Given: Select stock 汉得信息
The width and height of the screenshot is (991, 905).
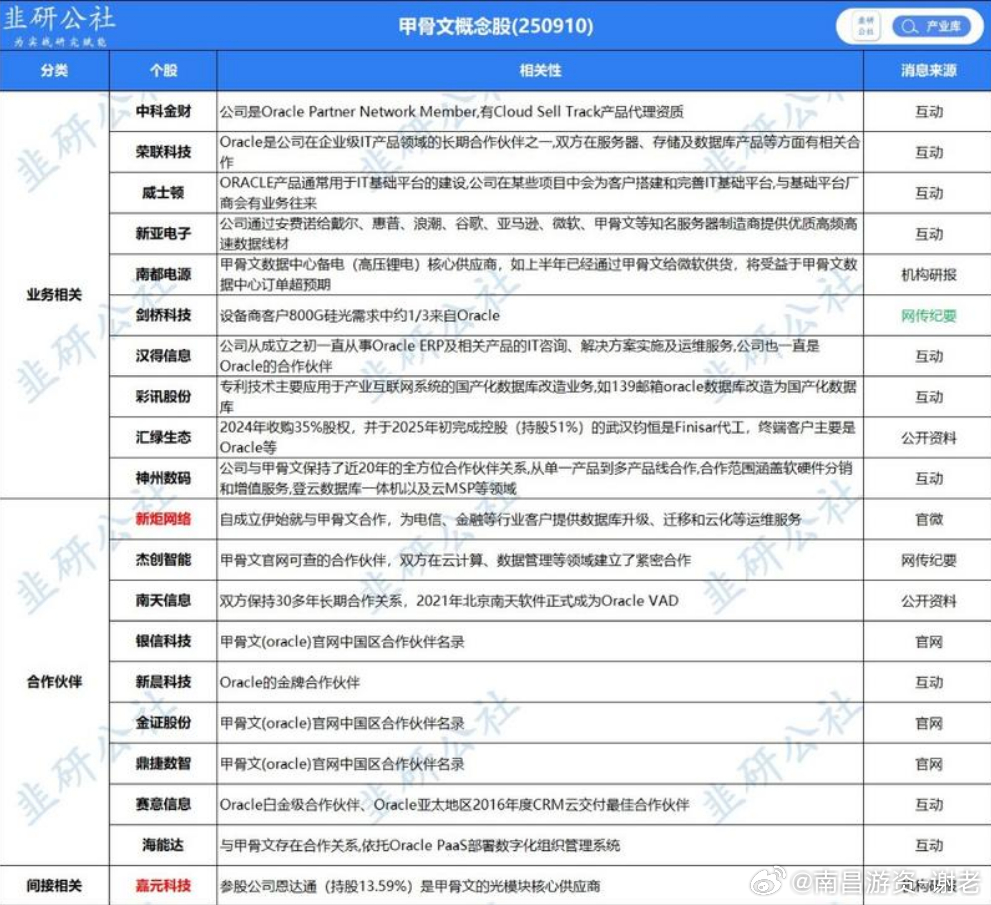Looking at the screenshot, I should (163, 356).
